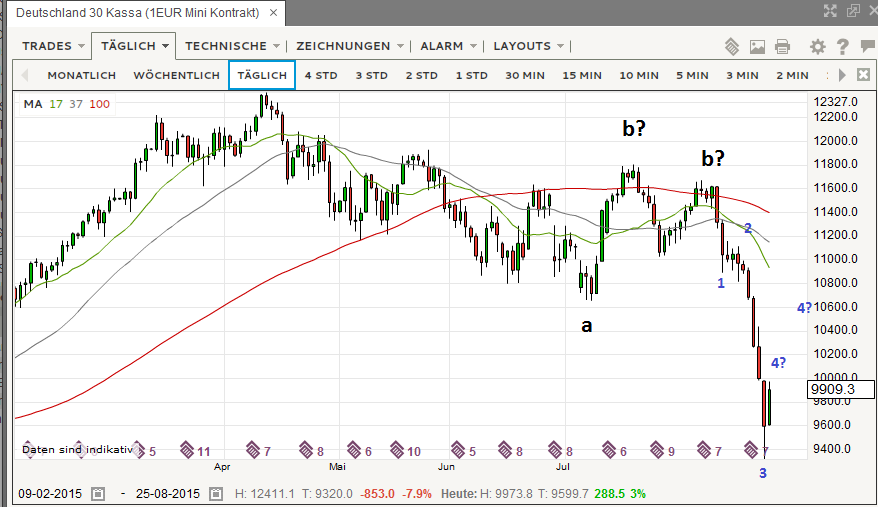
Task: Close the timeframe selection bar
Action: [x=864, y=75]
